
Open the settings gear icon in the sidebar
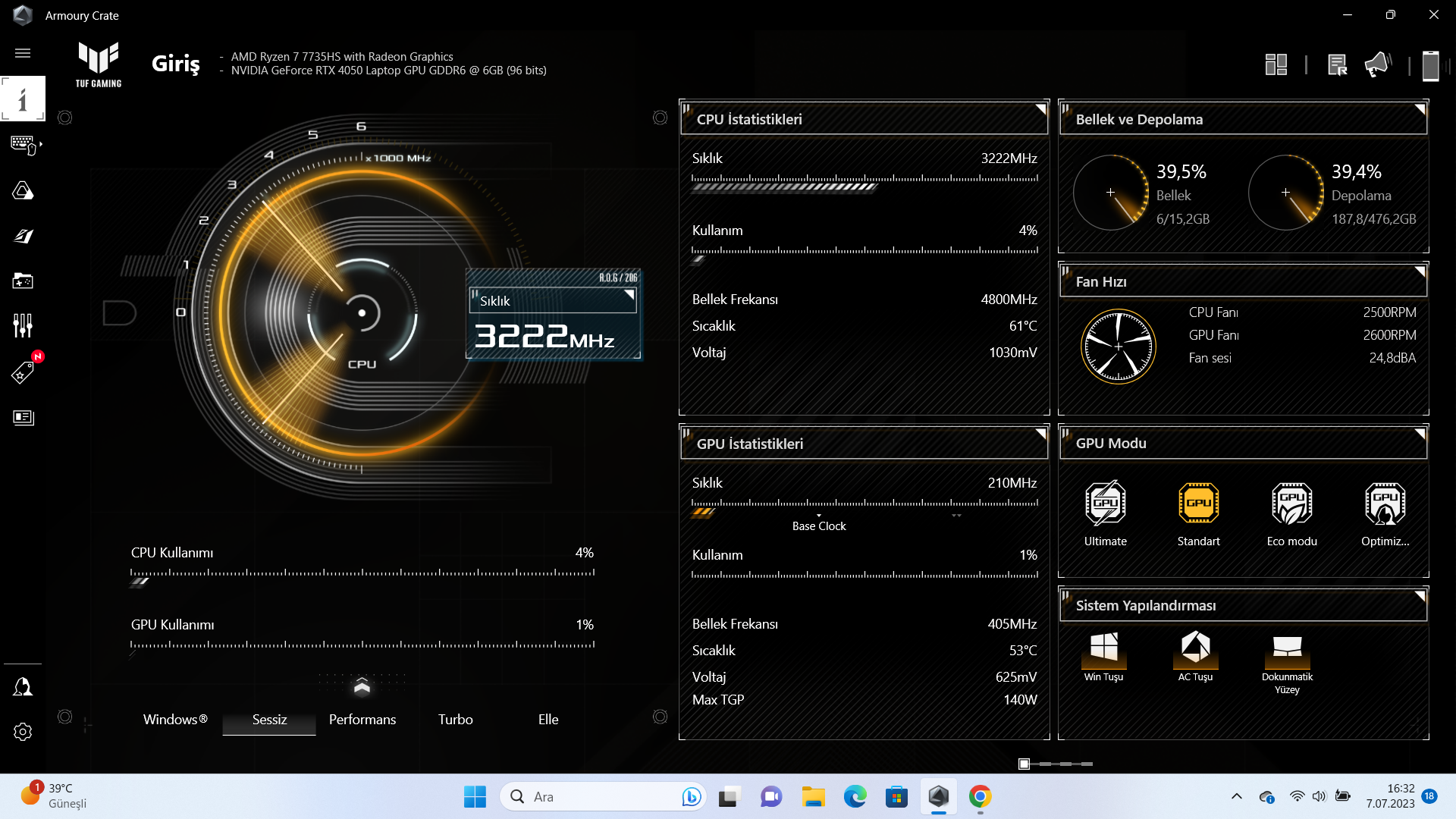[23, 732]
